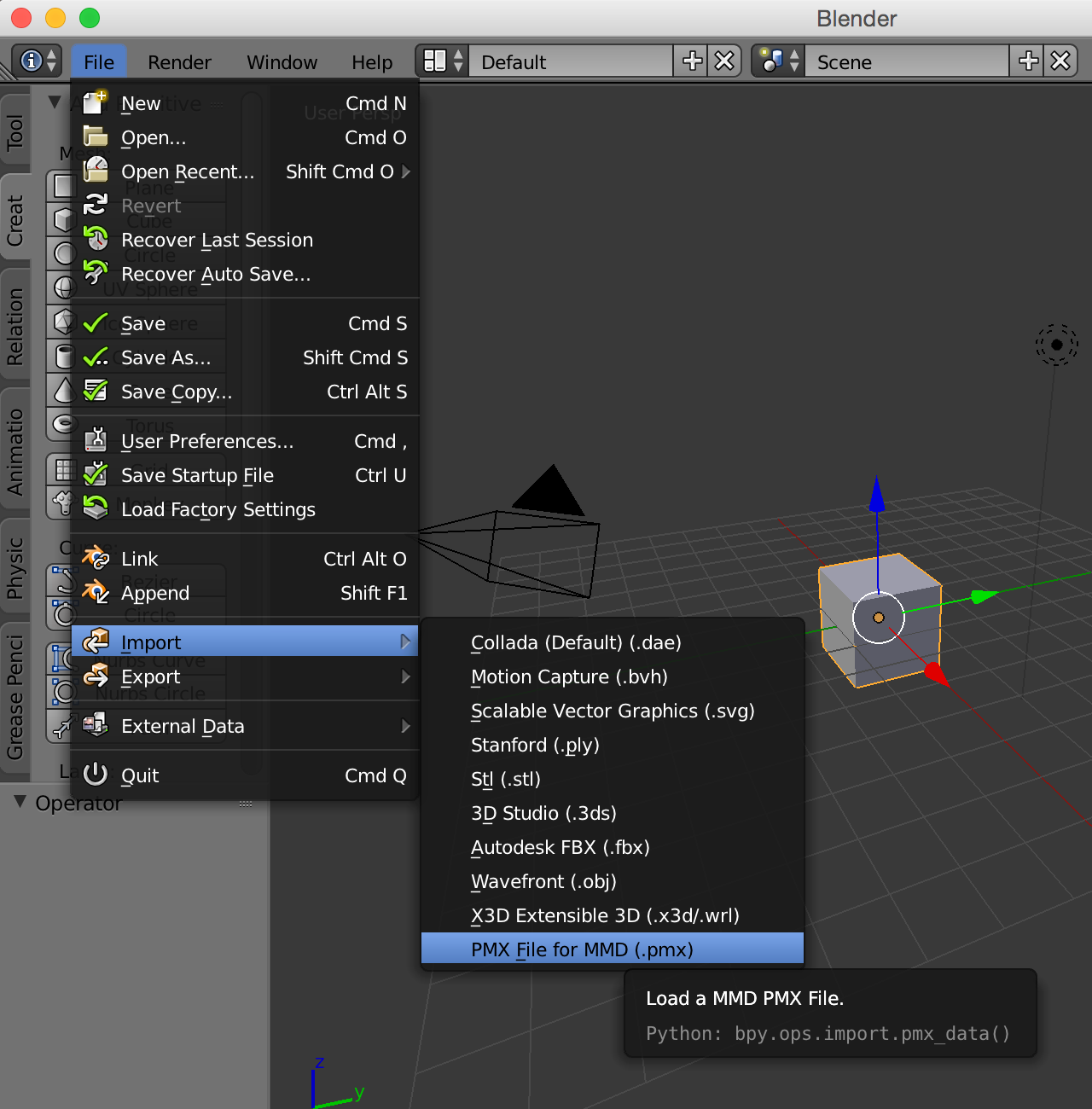Delete the current scene with X
The height and width of the screenshot is (1109, 1092).
pyautogui.click(x=1060, y=61)
